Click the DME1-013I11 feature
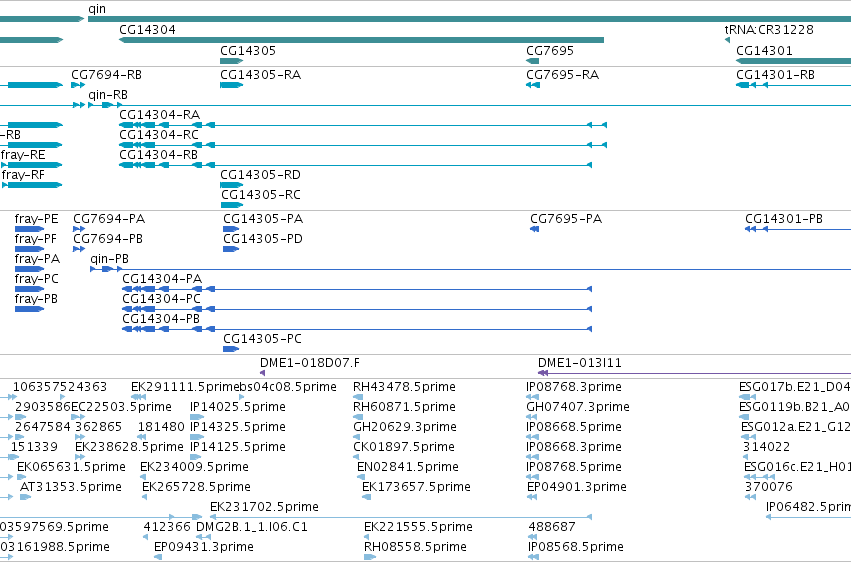 (694, 373)
